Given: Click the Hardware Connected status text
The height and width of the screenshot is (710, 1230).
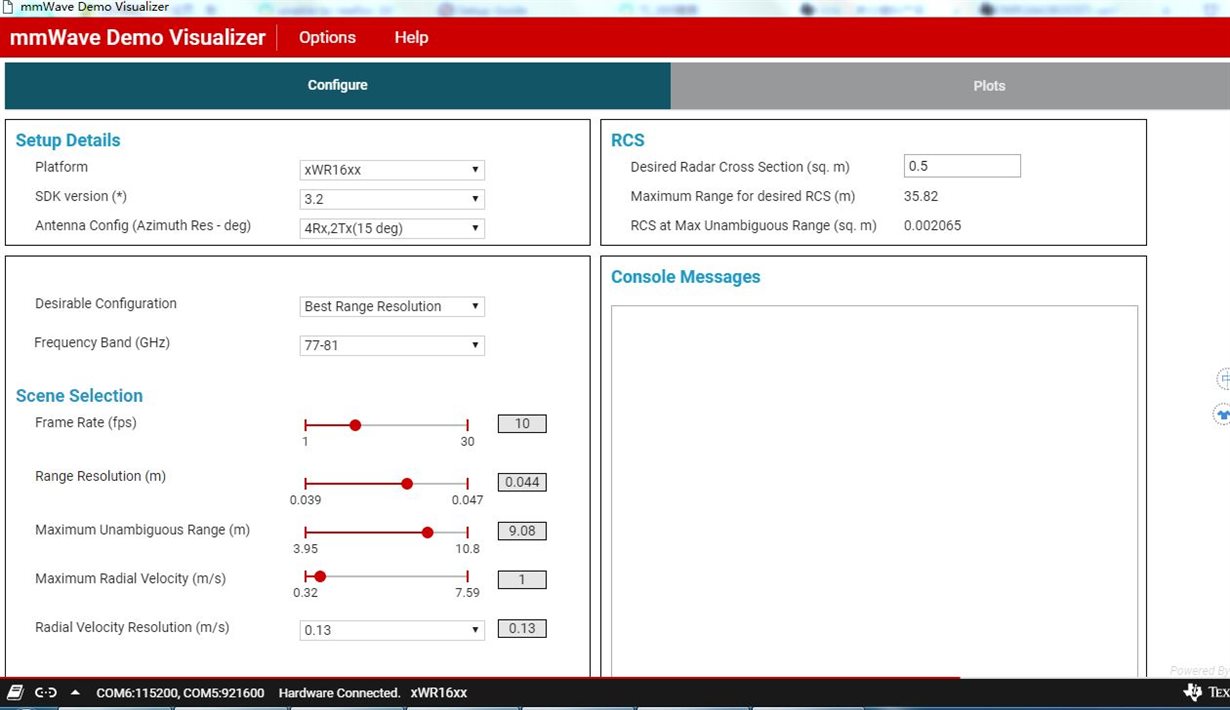Looking at the screenshot, I should (x=339, y=693).
